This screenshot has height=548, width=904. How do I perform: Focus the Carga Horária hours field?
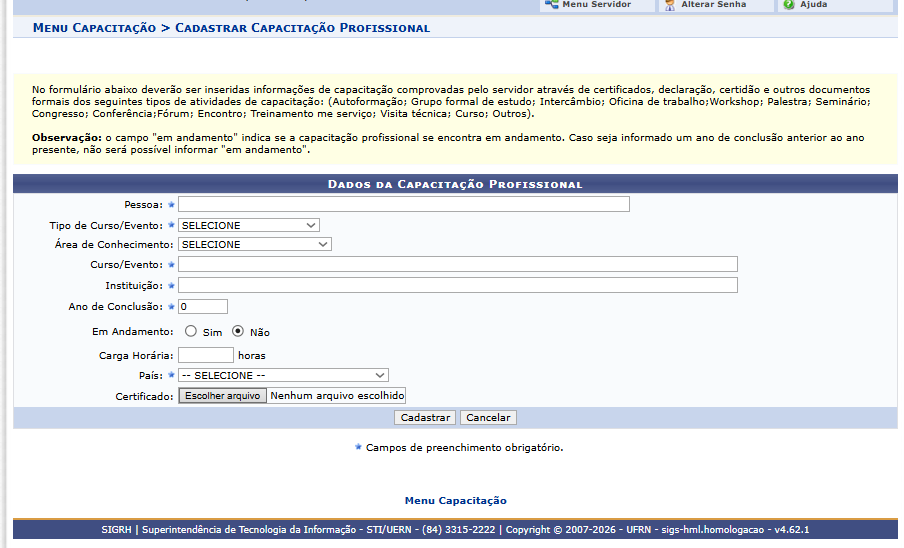(x=206, y=355)
